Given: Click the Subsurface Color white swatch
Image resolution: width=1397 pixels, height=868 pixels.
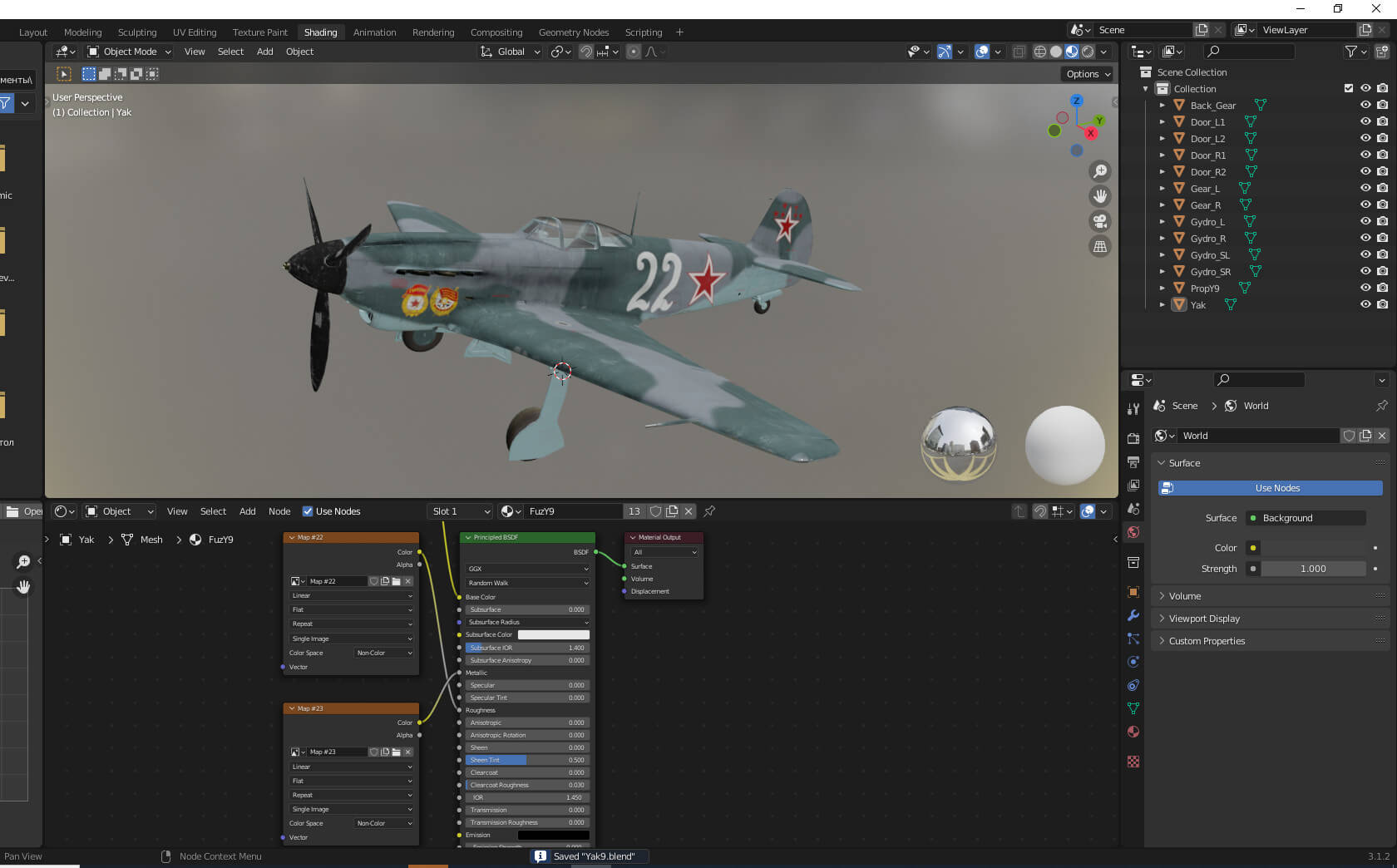Looking at the screenshot, I should [x=554, y=635].
